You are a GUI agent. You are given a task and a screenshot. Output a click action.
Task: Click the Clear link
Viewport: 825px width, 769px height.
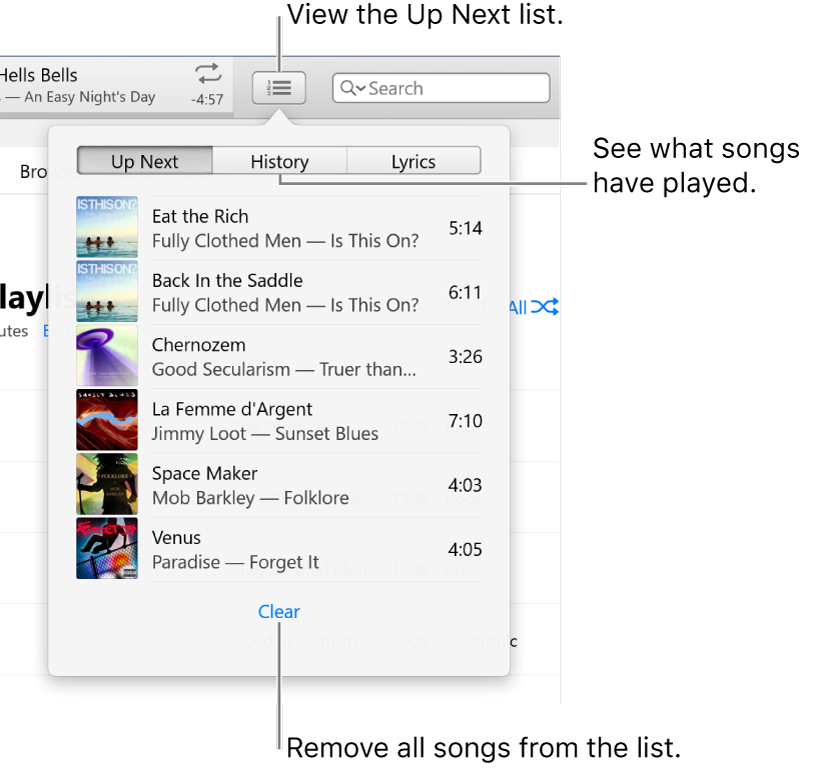pyautogui.click(x=279, y=611)
